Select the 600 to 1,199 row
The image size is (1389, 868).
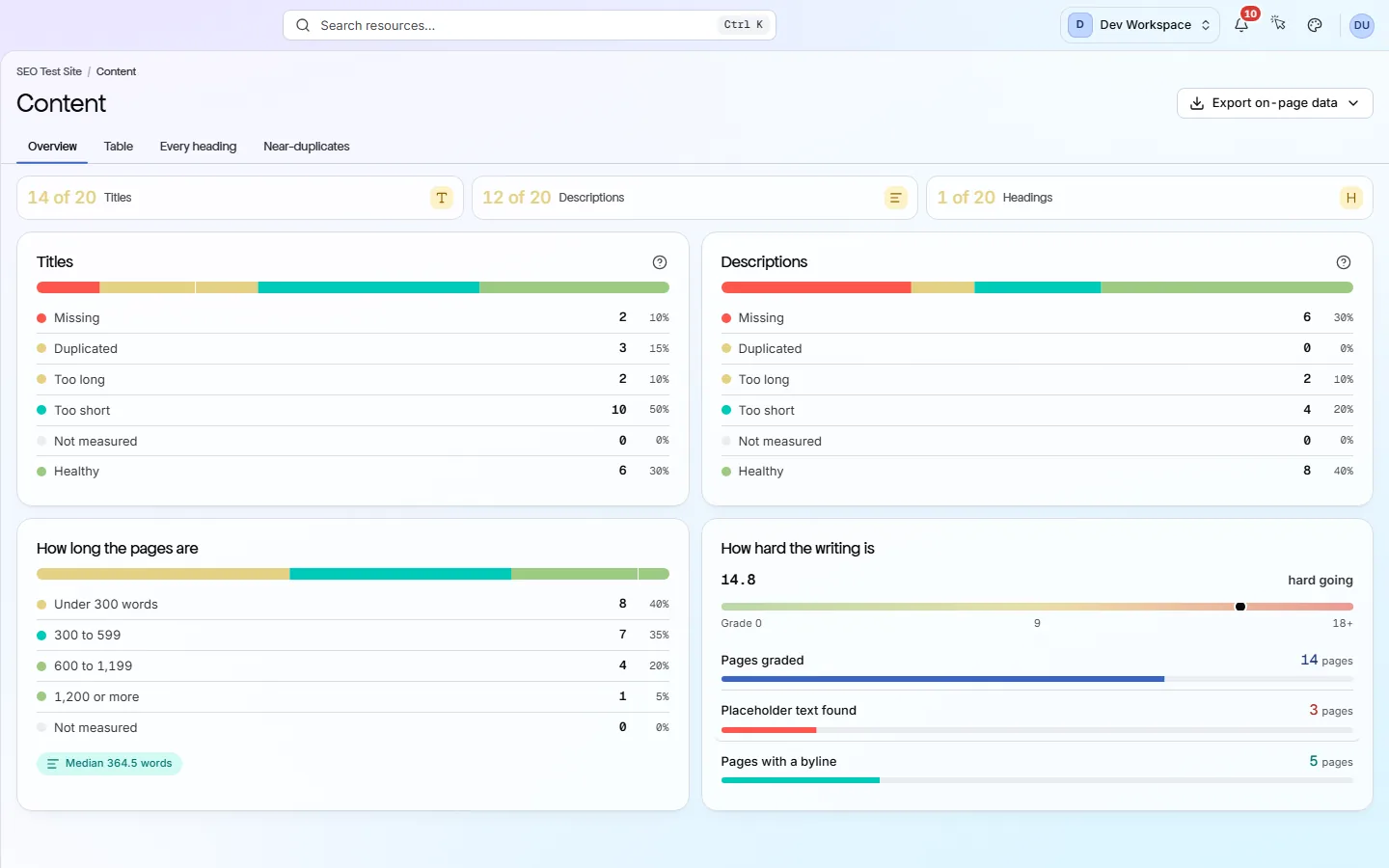[353, 665]
